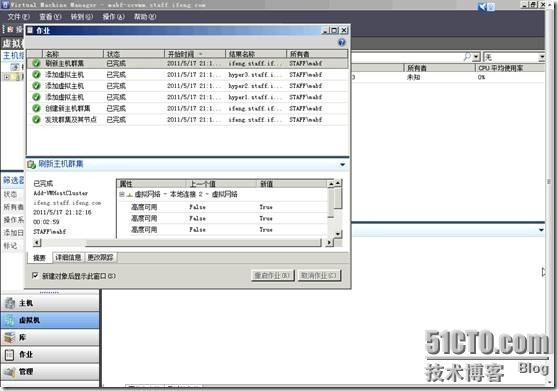This screenshot has height=391, width=558.
Task: Select the 刷新主机群集 job row
Action: pos(188,63)
